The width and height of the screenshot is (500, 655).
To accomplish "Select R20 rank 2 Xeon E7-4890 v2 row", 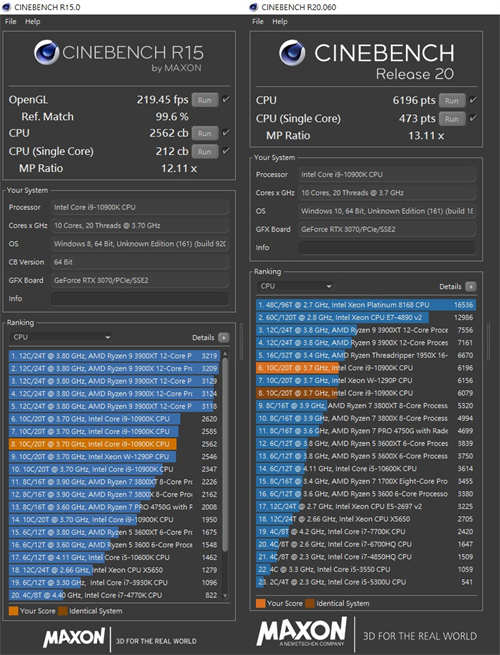I will pos(366,317).
